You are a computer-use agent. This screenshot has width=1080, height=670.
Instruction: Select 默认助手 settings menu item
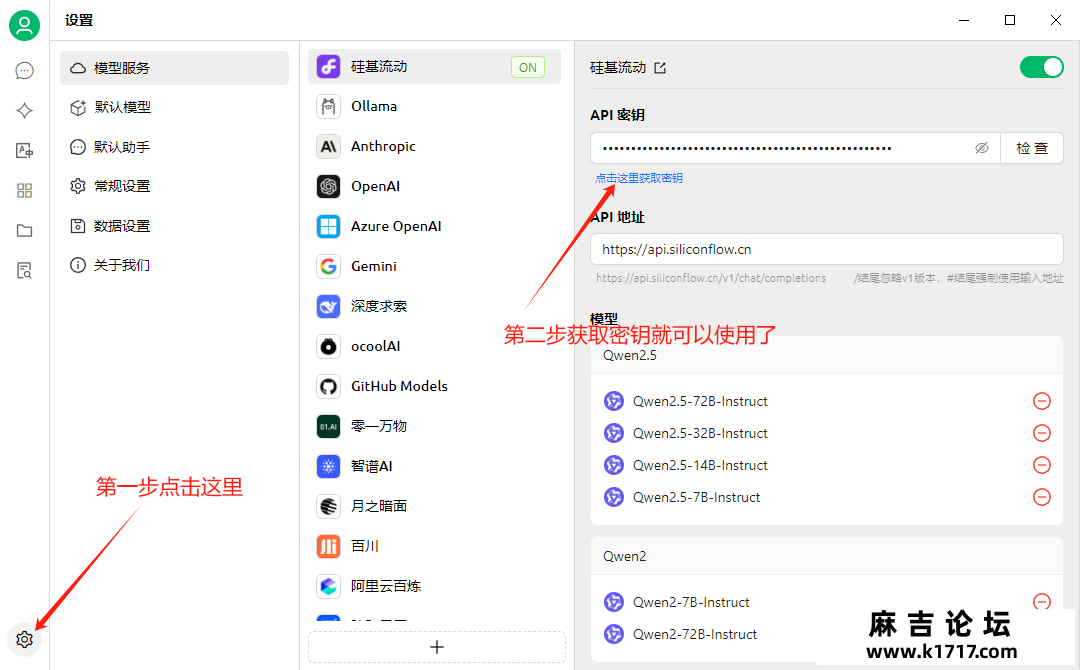[x=174, y=147]
